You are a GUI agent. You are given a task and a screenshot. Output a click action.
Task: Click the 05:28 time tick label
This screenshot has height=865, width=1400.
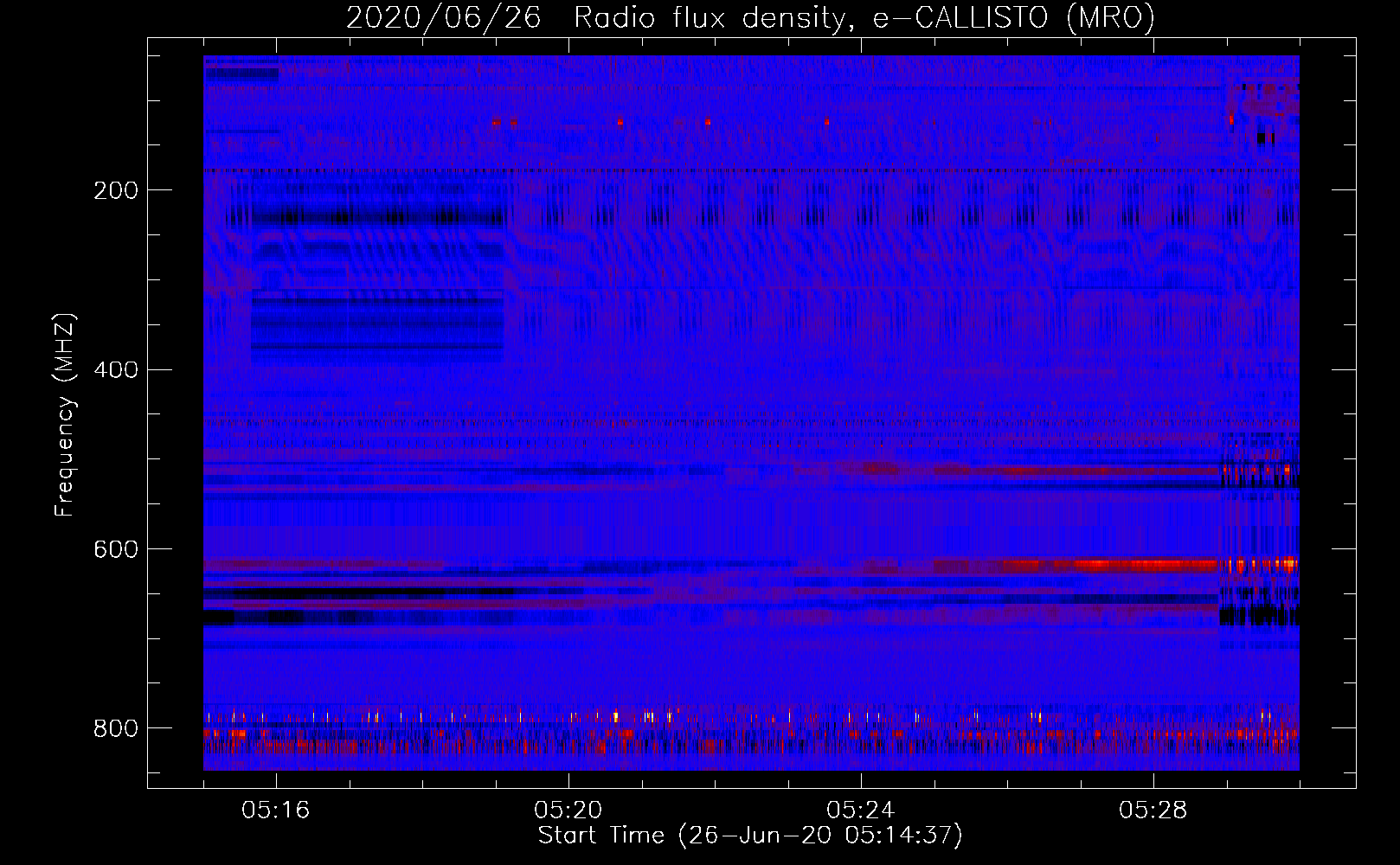coord(1153,811)
